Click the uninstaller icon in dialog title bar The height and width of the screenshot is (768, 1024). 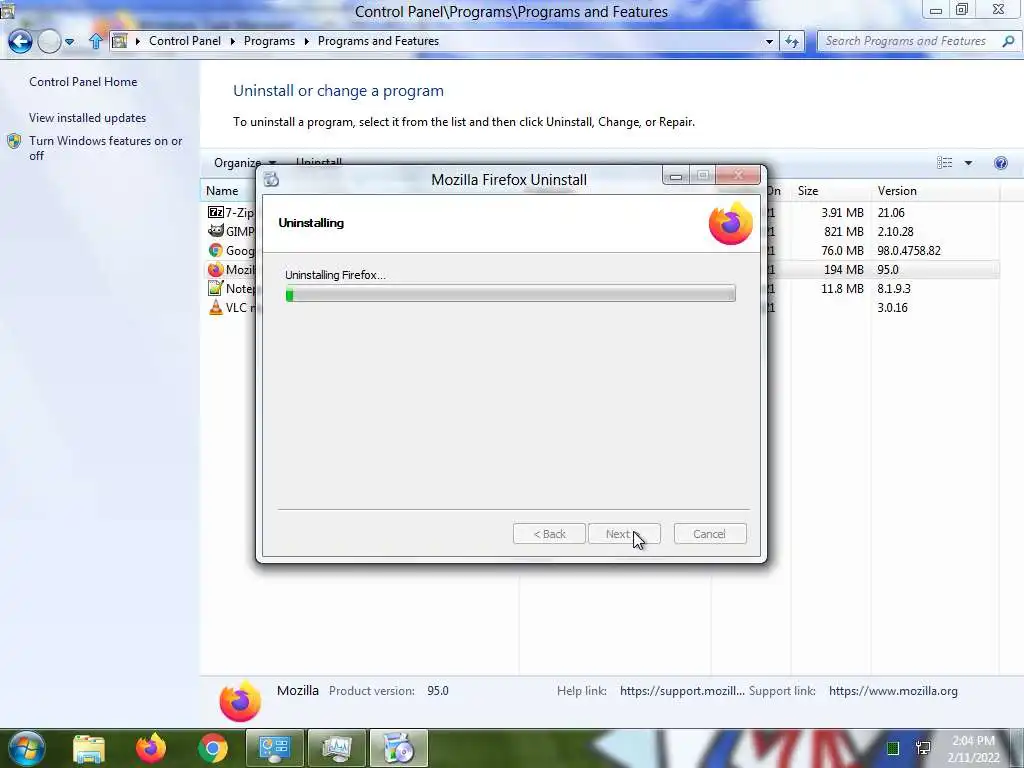(x=271, y=179)
